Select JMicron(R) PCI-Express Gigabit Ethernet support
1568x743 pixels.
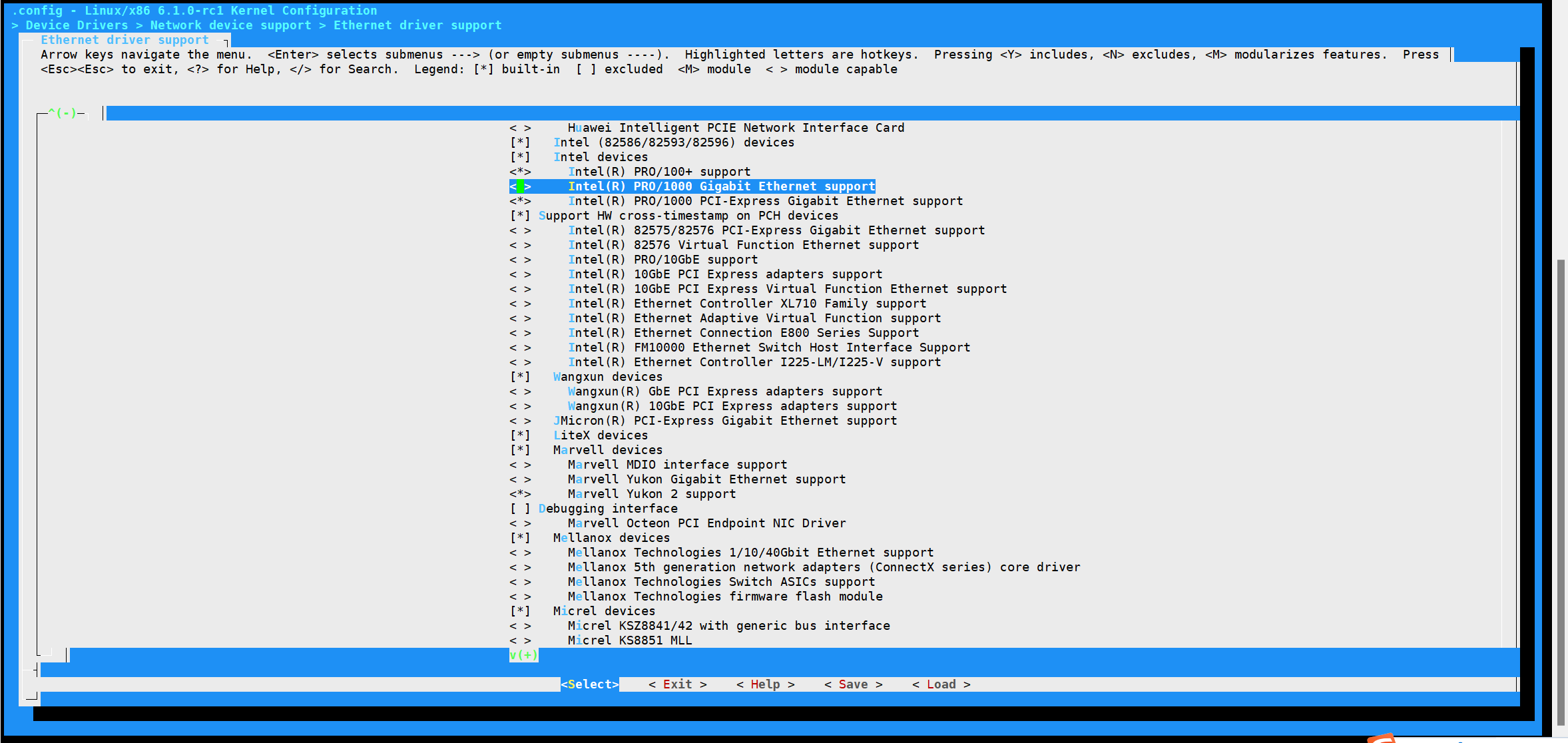tap(725, 421)
